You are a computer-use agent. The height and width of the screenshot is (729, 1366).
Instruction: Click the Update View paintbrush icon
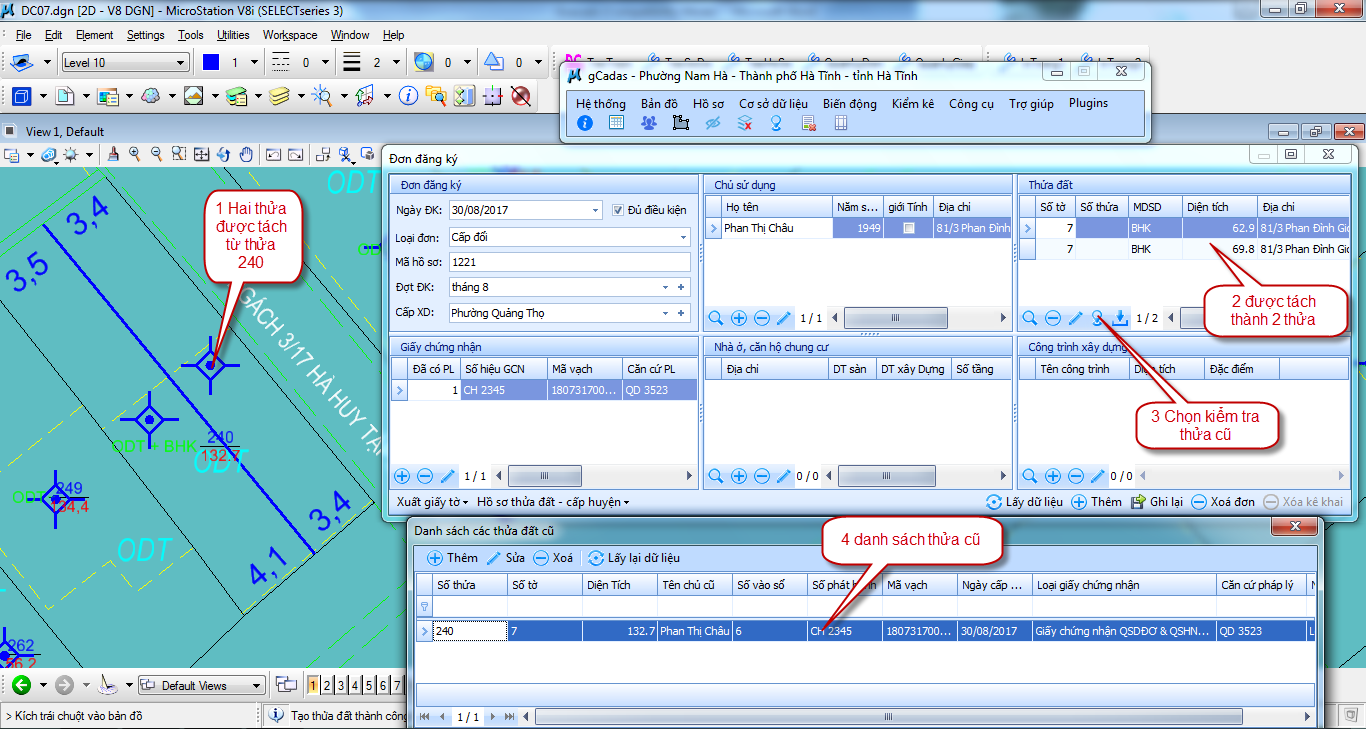tap(113, 155)
